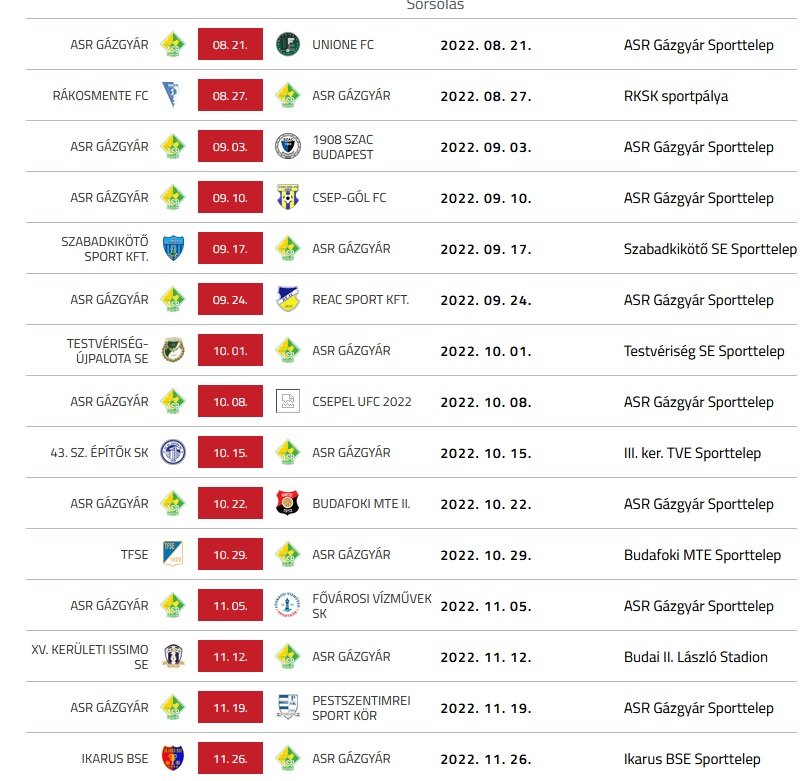Select the Budafoki MTE II. crest
Screen dimensions: 803x781
tap(288, 504)
